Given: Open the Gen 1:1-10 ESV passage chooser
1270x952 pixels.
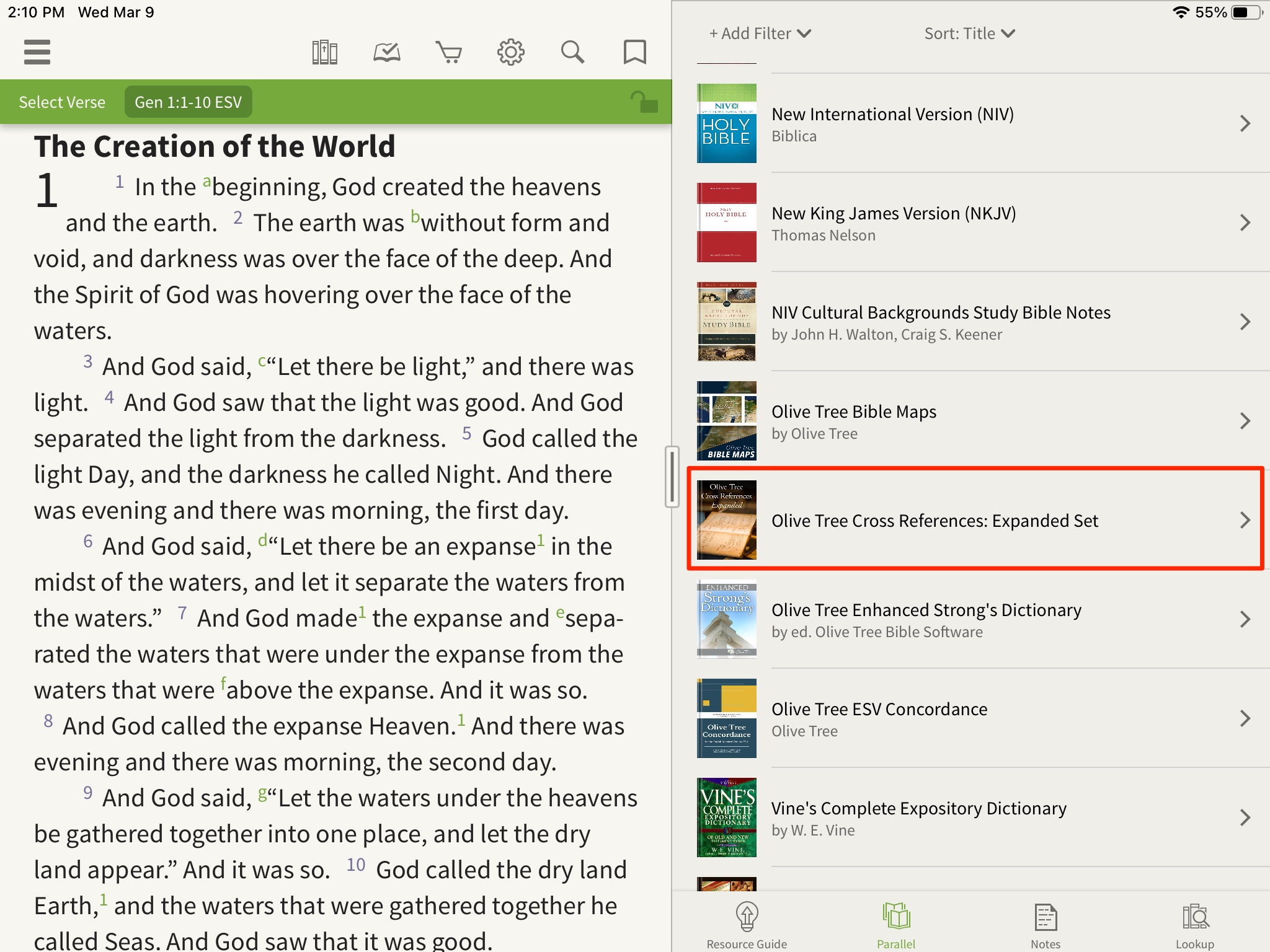Looking at the screenshot, I should 189,102.
